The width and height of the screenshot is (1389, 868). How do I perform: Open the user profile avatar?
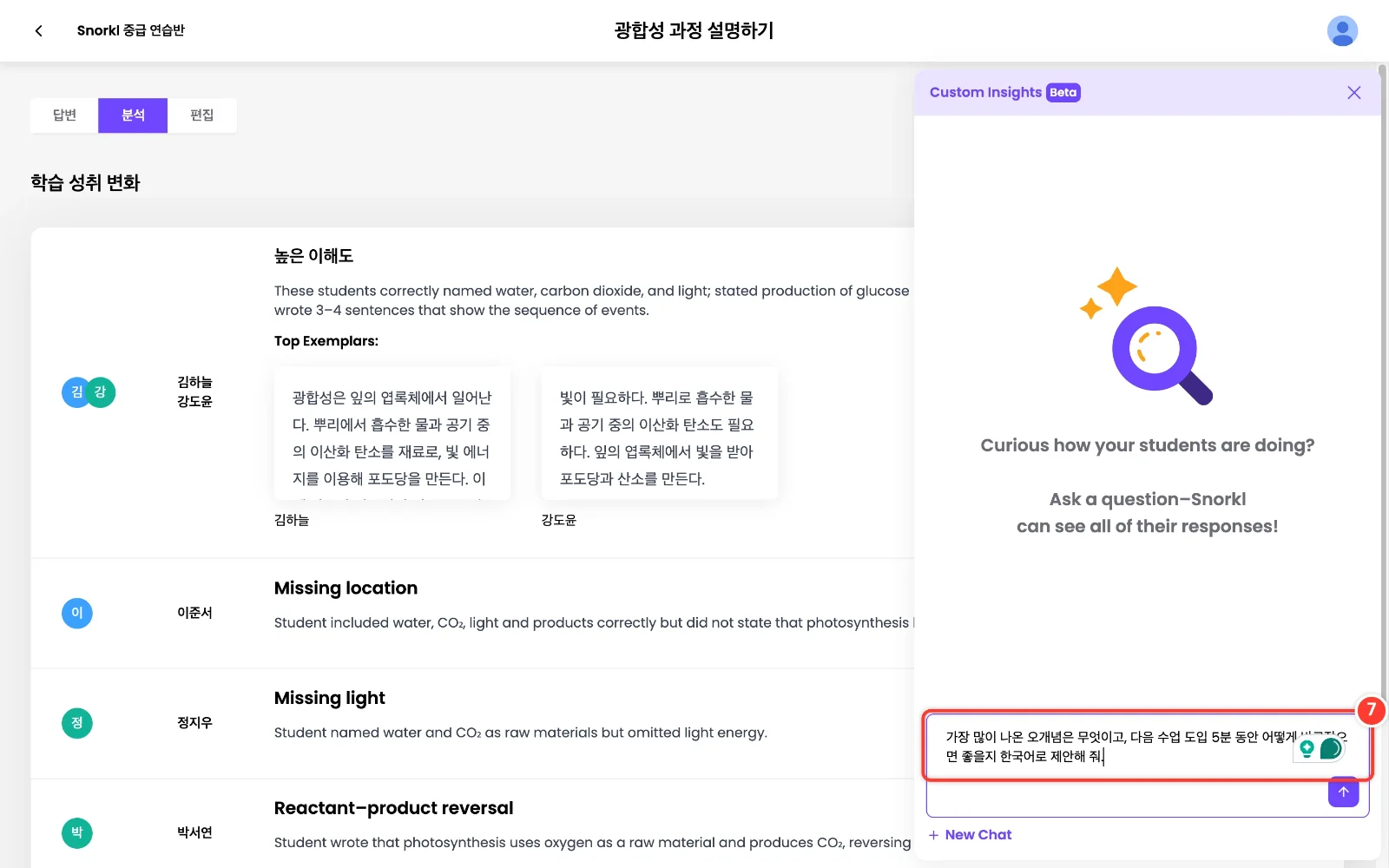[1342, 30]
